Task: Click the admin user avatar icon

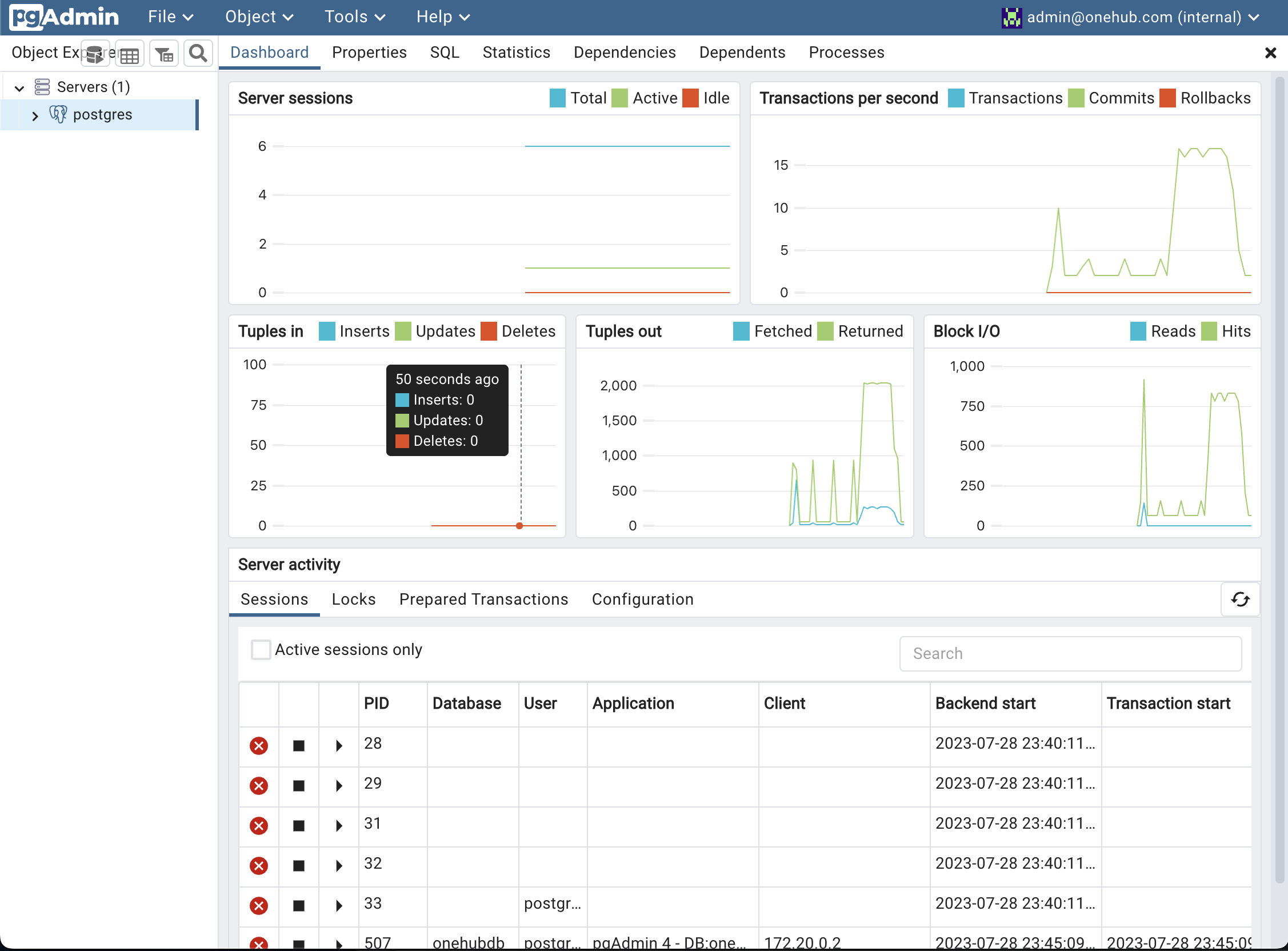Action: pyautogui.click(x=1011, y=17)
